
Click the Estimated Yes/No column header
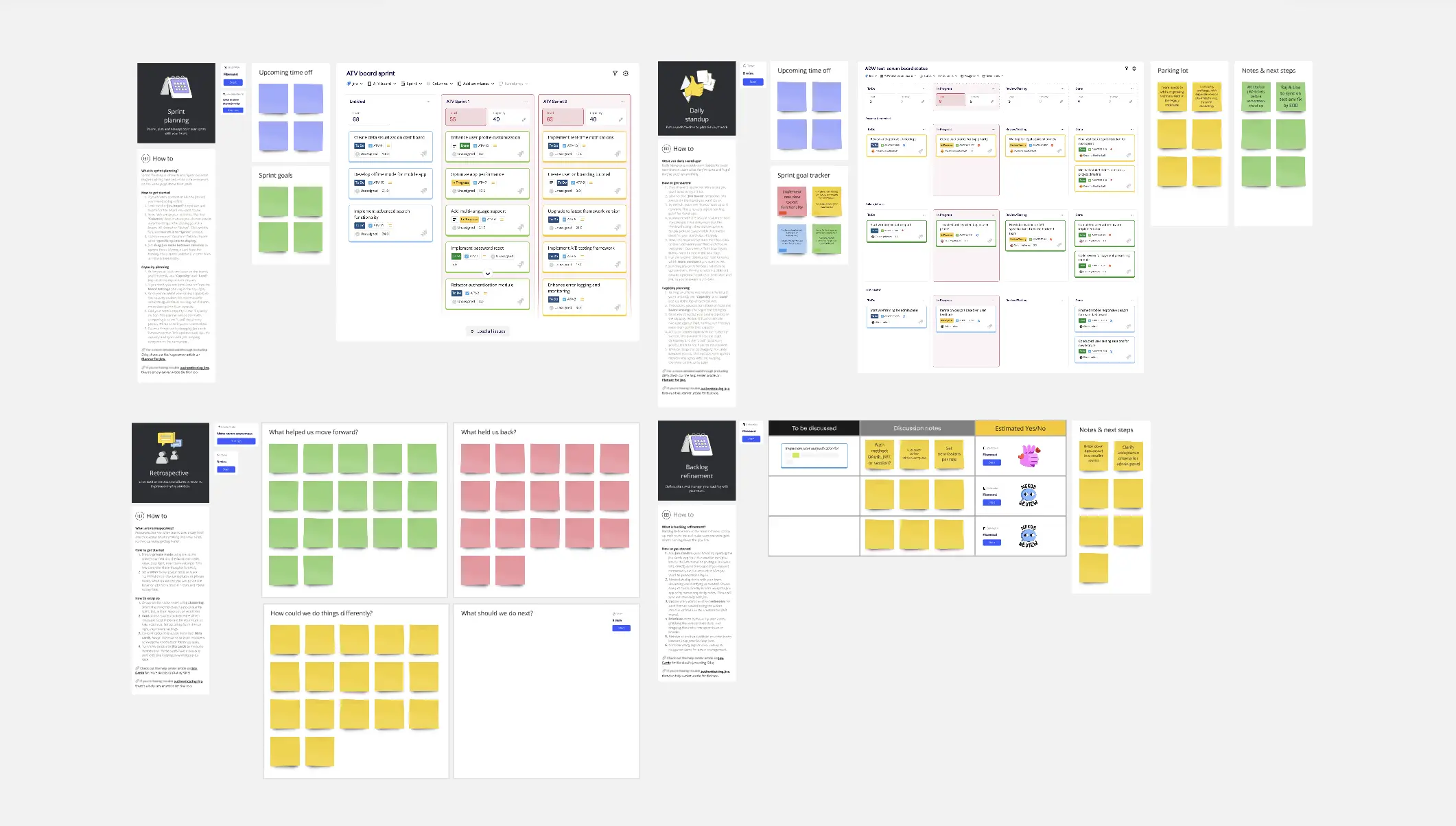pos(1020,428)
